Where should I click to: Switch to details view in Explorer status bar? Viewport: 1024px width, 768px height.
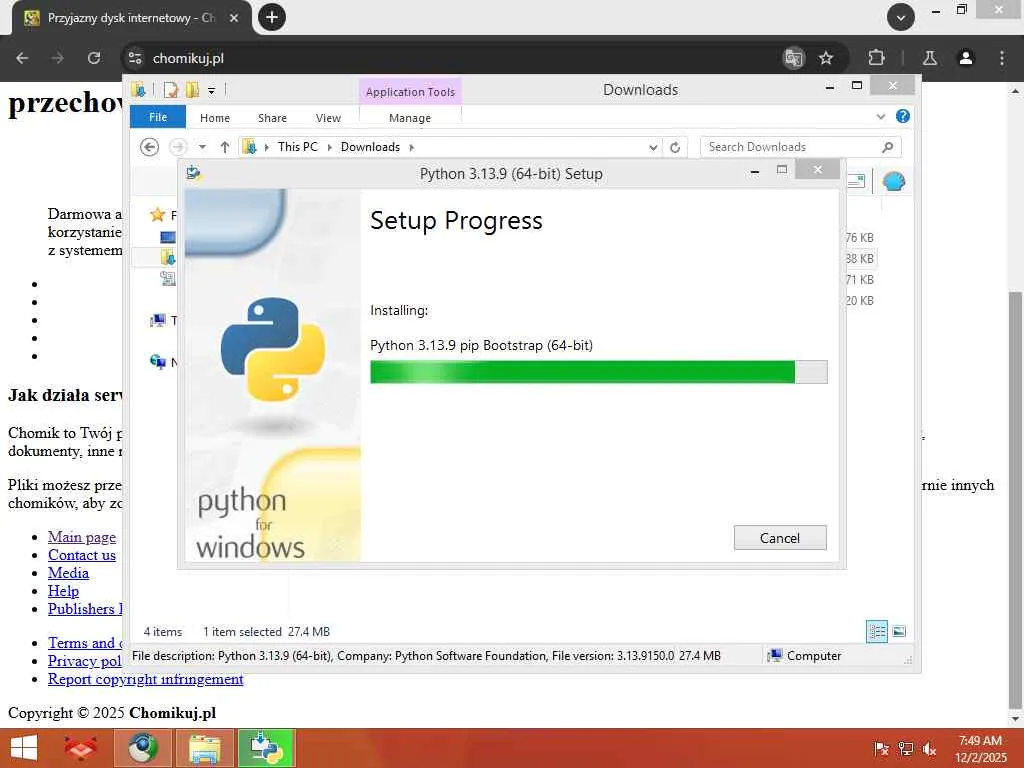(x=876, y=631)
